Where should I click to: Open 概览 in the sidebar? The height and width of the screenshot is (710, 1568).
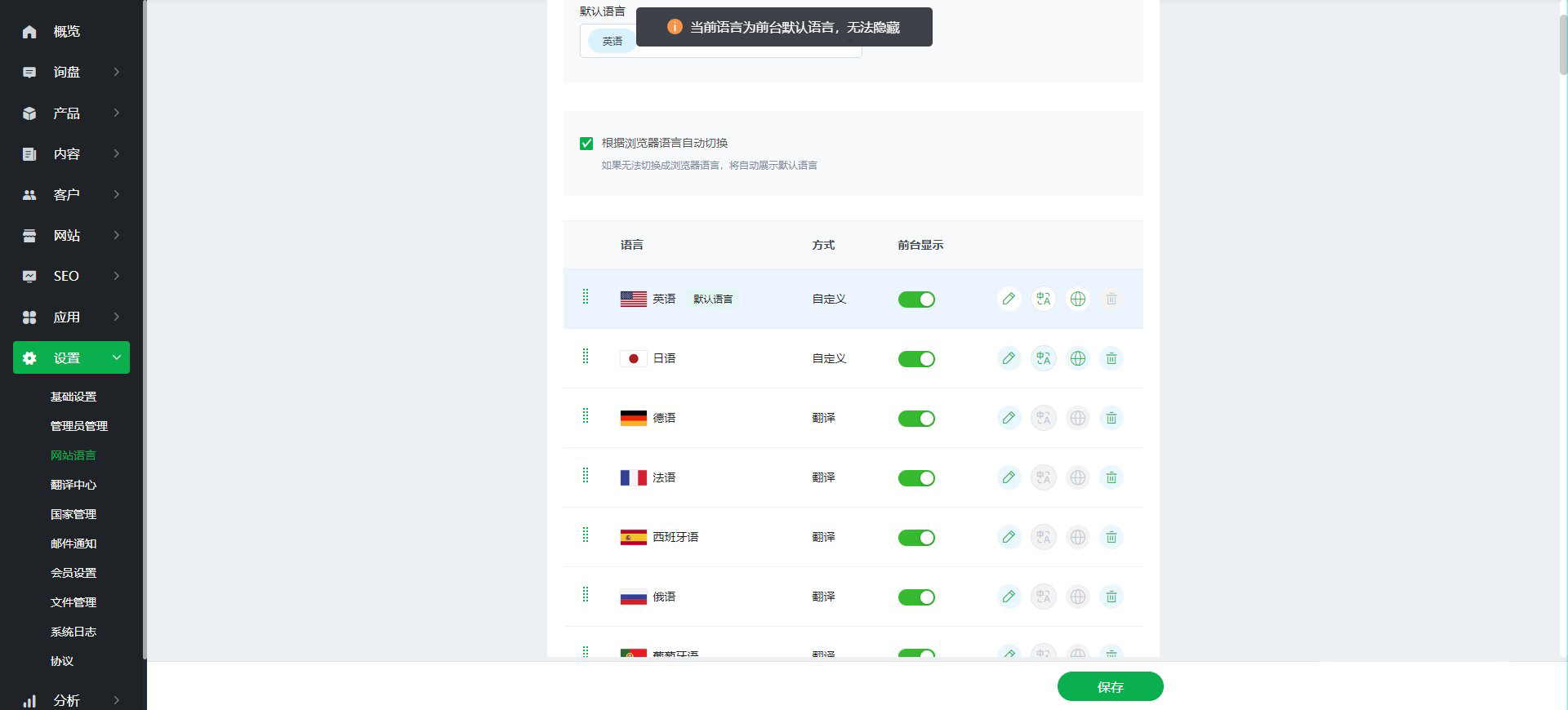[x=71, y=31]
